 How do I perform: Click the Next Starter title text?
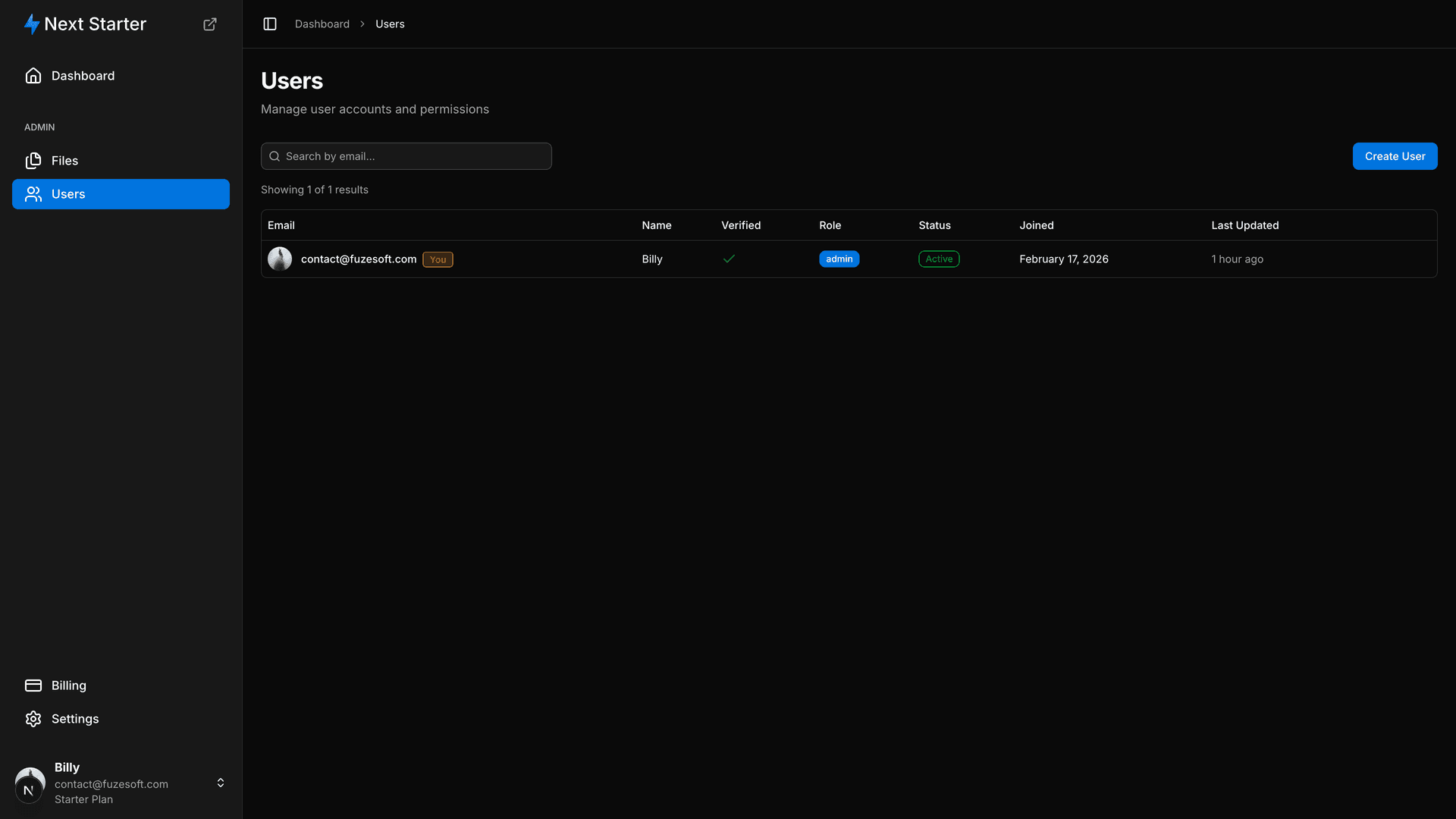(96, 24)
